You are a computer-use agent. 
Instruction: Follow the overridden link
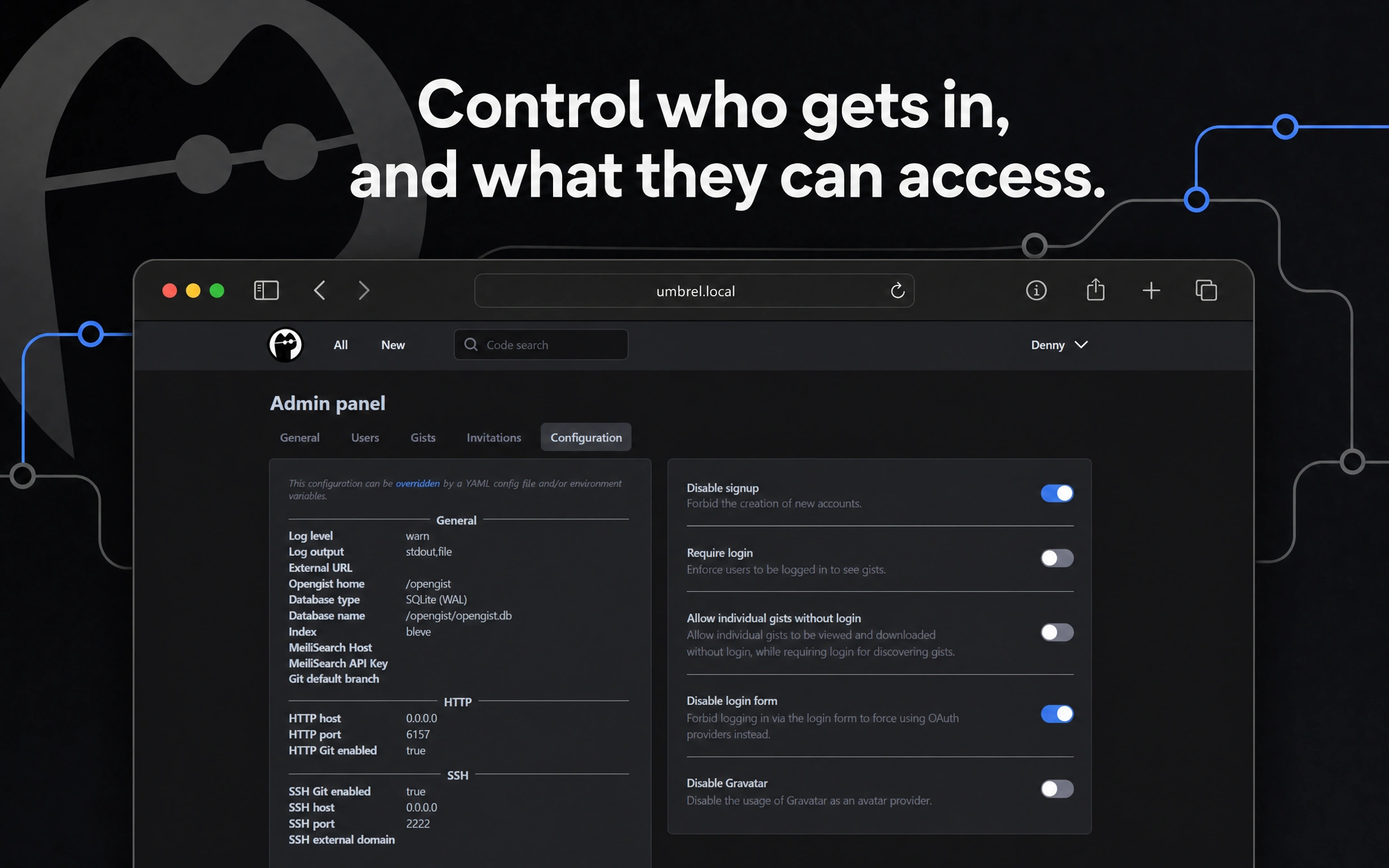pyautogui.click(x=417, y=484)
